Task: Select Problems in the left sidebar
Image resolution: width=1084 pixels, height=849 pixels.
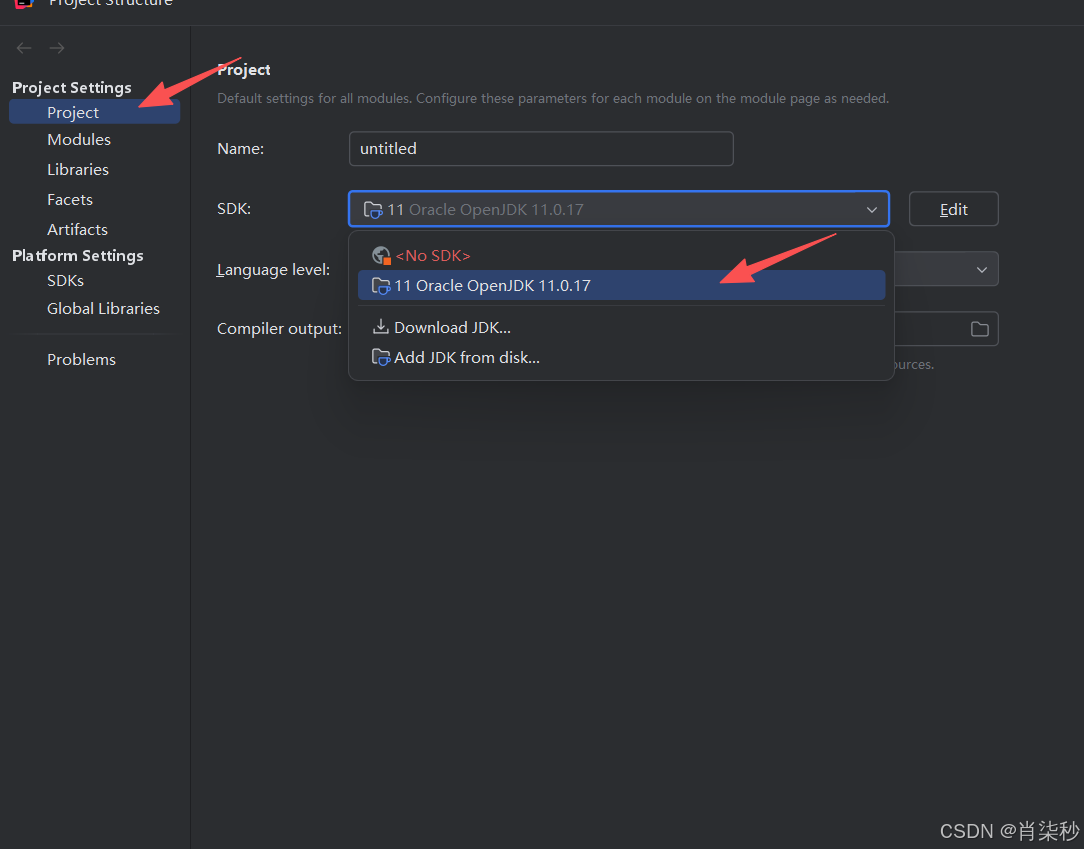Action: pos(81,359)
